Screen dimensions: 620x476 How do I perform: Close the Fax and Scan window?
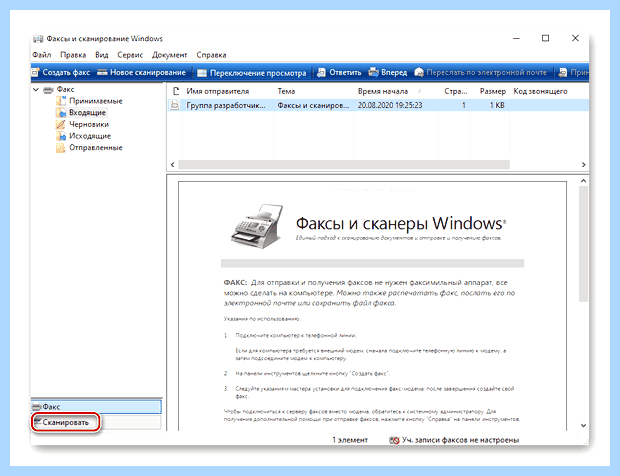575,38
